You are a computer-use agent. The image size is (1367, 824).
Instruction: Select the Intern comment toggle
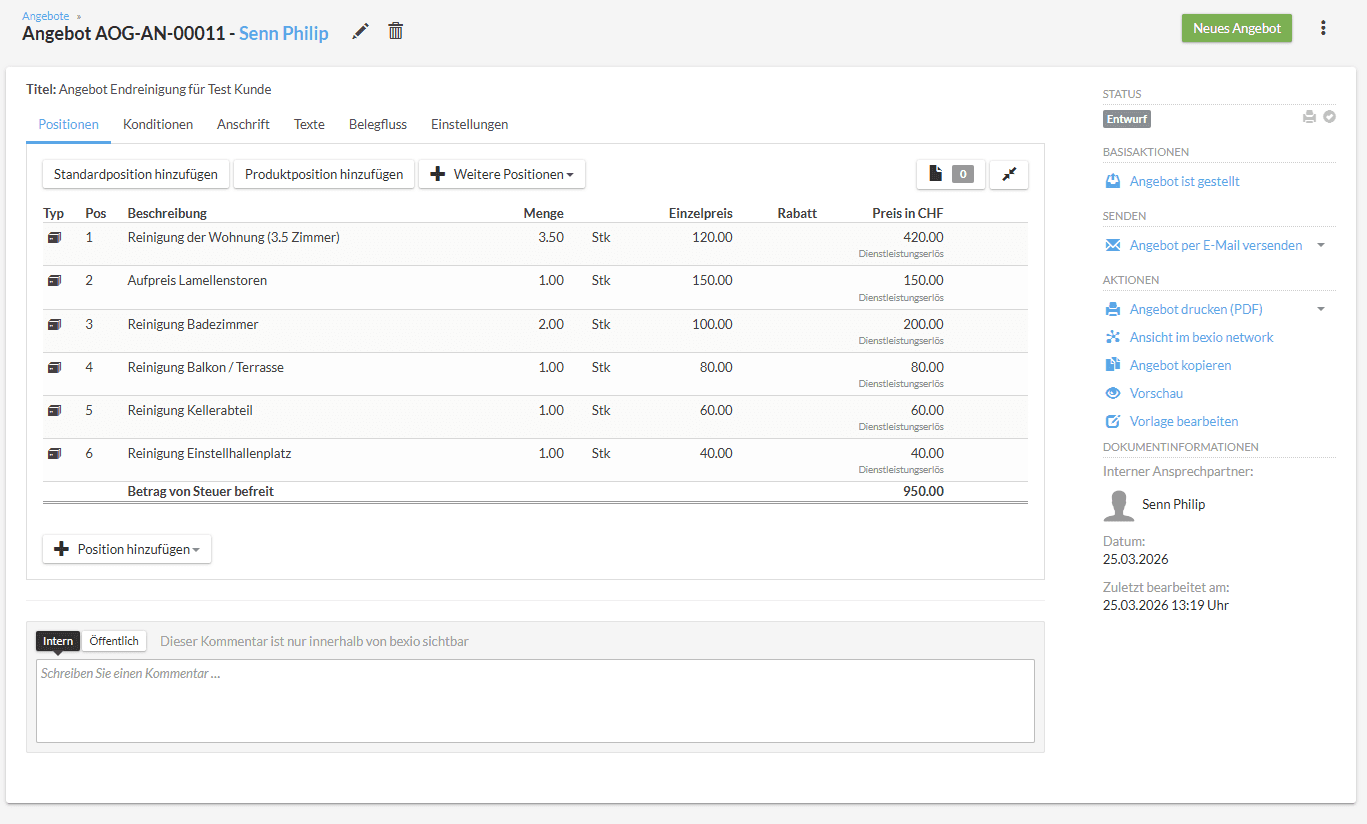[x=58, y=641]
